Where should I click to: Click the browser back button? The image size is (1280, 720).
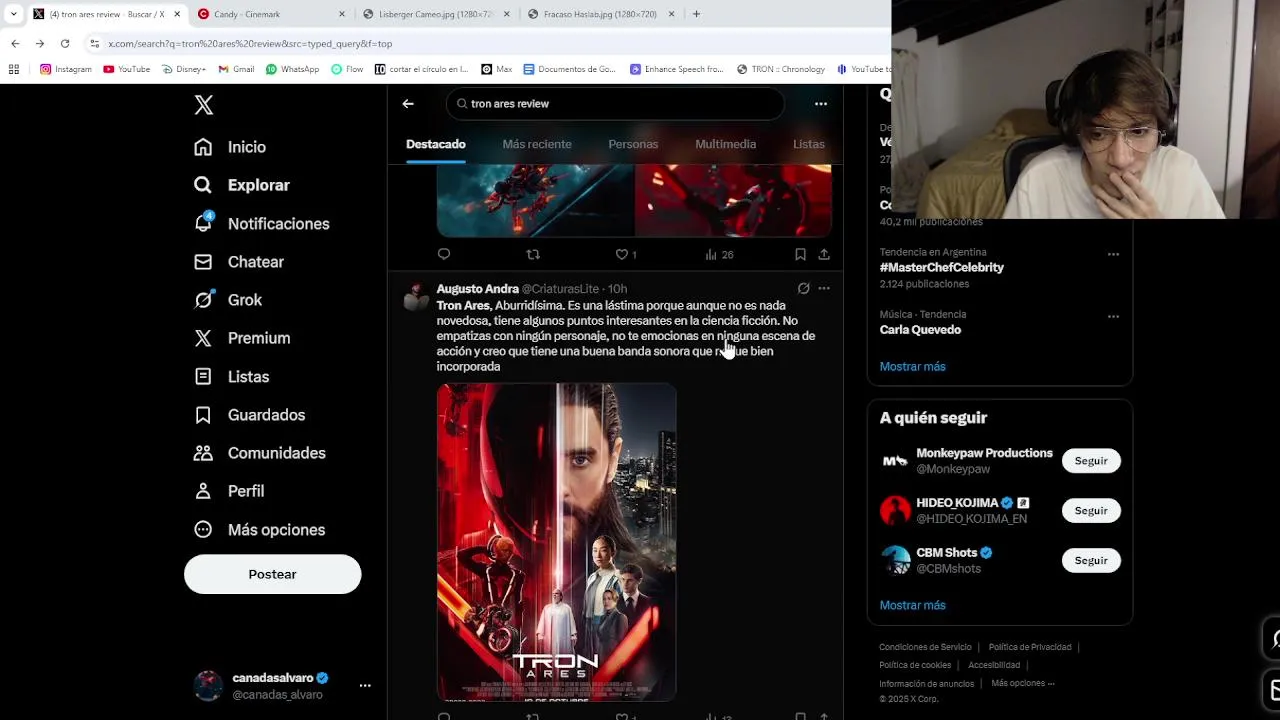(15, 44)
